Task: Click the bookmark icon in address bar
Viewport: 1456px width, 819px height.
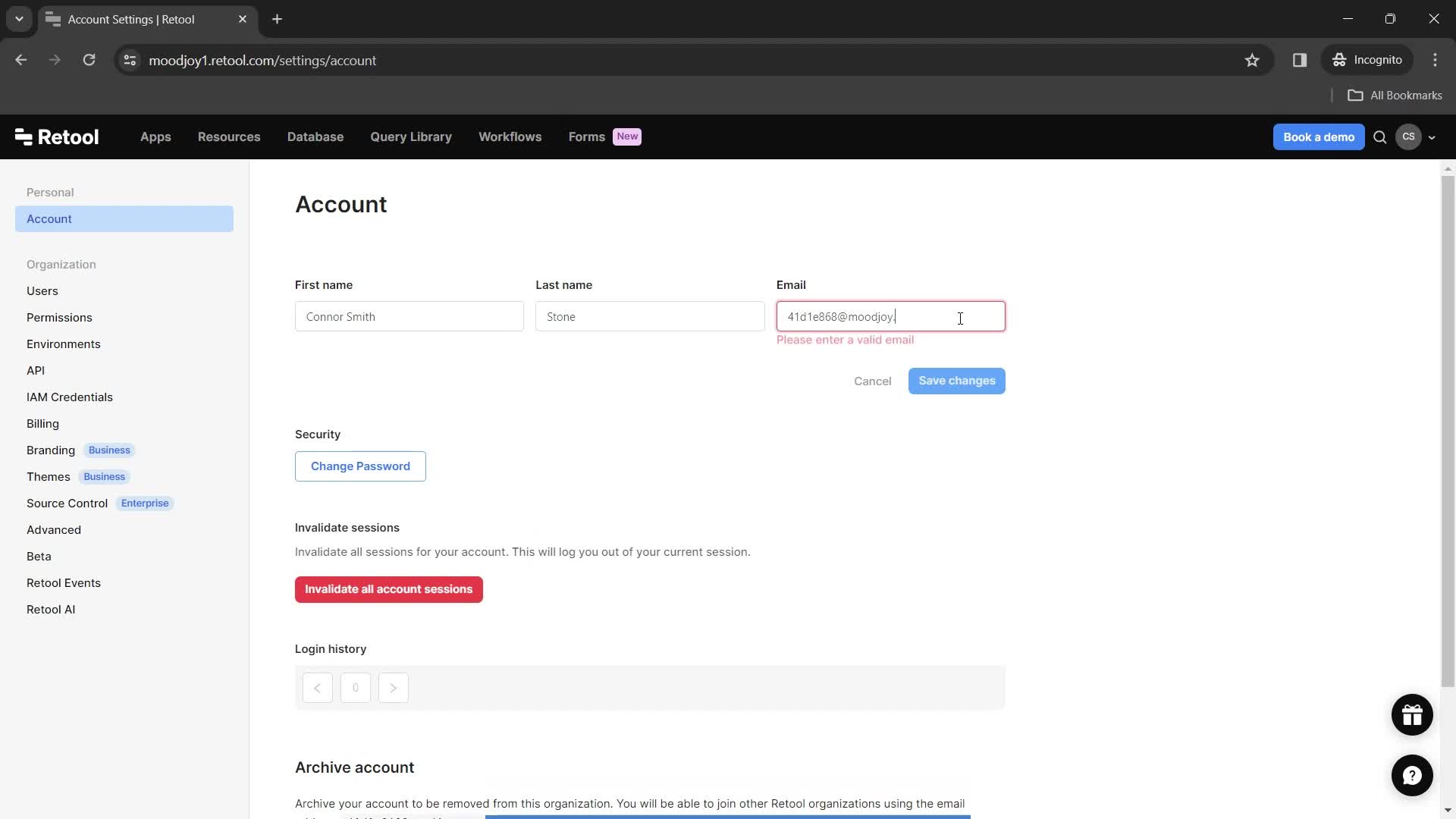Action: 1252,60
